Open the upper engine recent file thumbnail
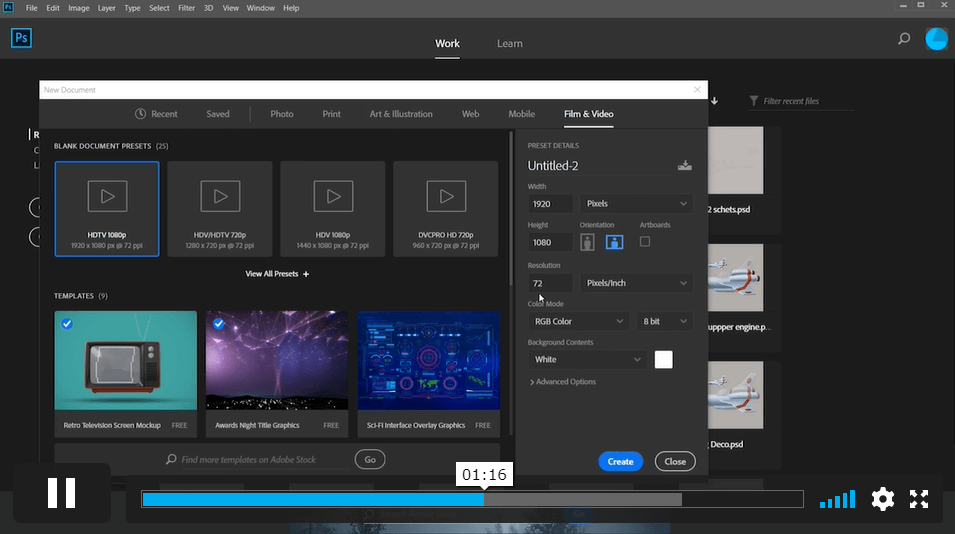The image size is (955, 534). point(736,278)
